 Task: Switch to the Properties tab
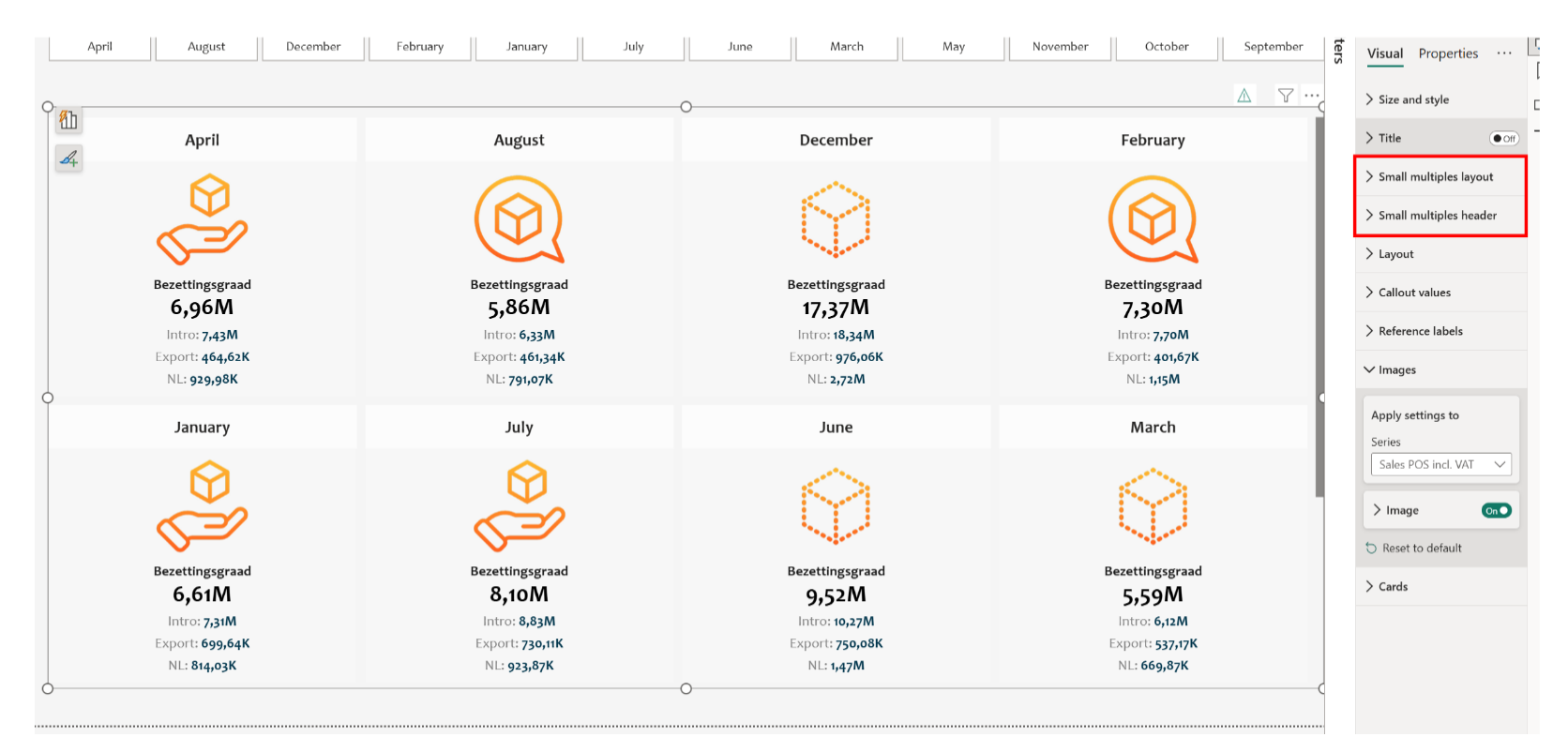coord(1448,53)
